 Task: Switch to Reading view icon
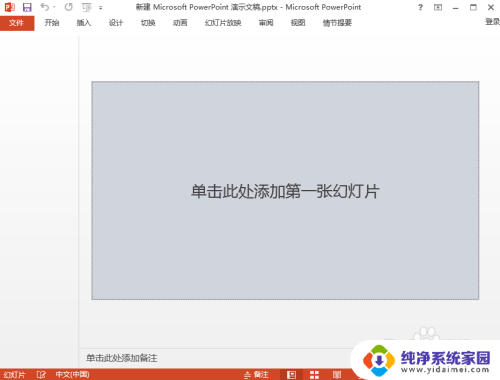click(x=337, y=375)
